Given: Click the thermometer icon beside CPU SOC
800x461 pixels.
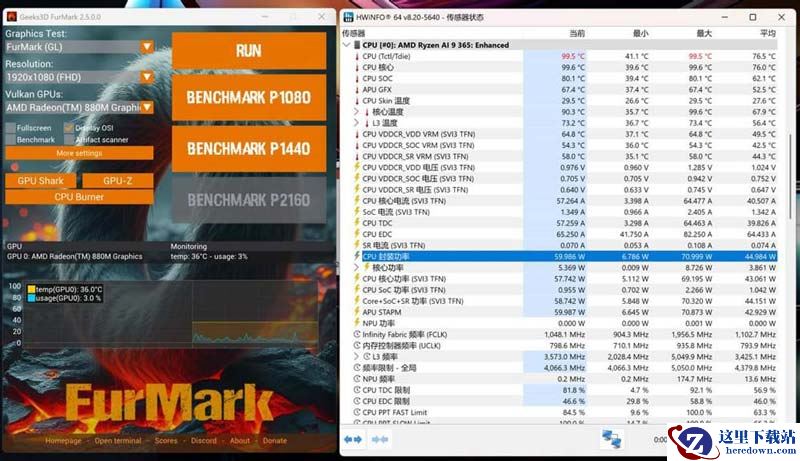Looking at the screenshot, I should pos(357,79).
